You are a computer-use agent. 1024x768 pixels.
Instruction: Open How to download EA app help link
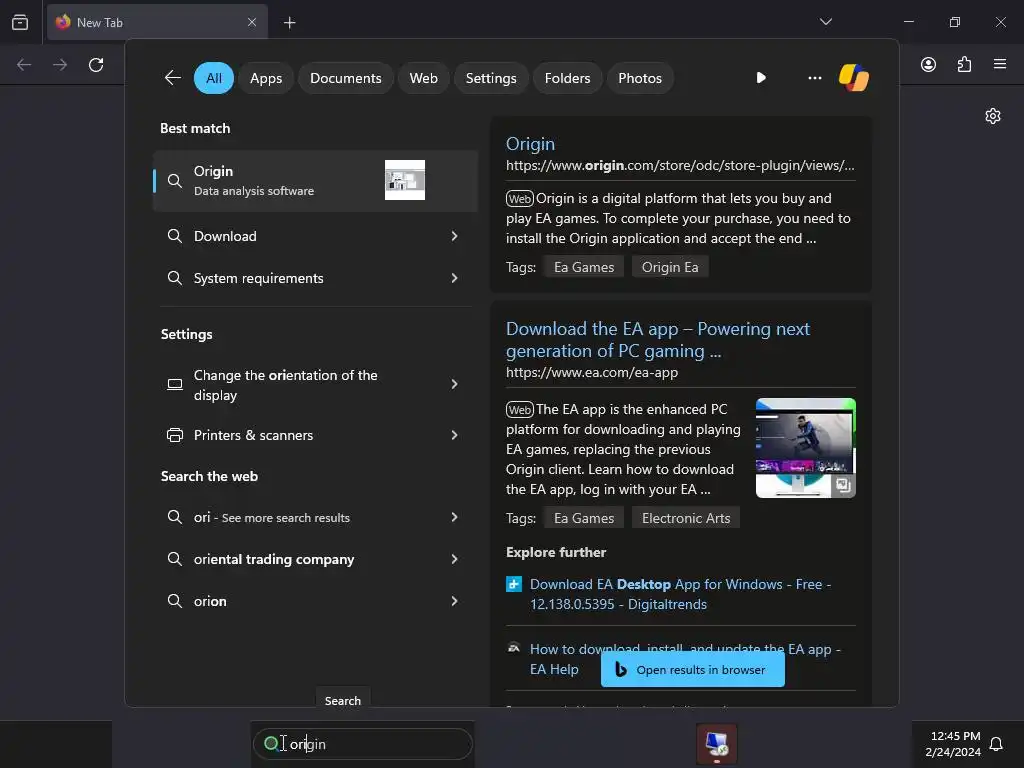coord(684,659)
